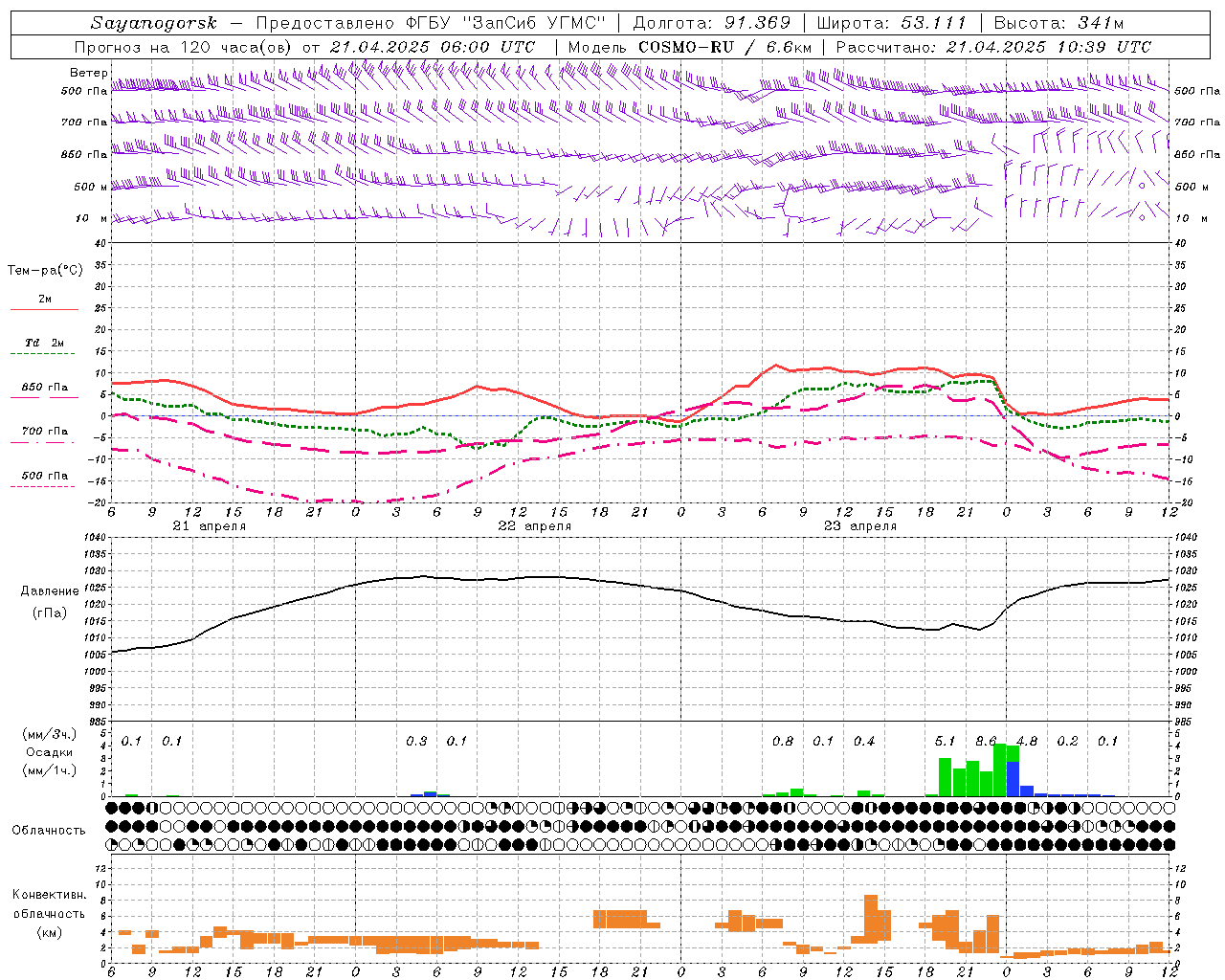Click 'Рассчитано: 21.04.2025 10:39 UTC' timestamp
The height and width of the screenshot is (980, 1225).
[x=993, y=47]
